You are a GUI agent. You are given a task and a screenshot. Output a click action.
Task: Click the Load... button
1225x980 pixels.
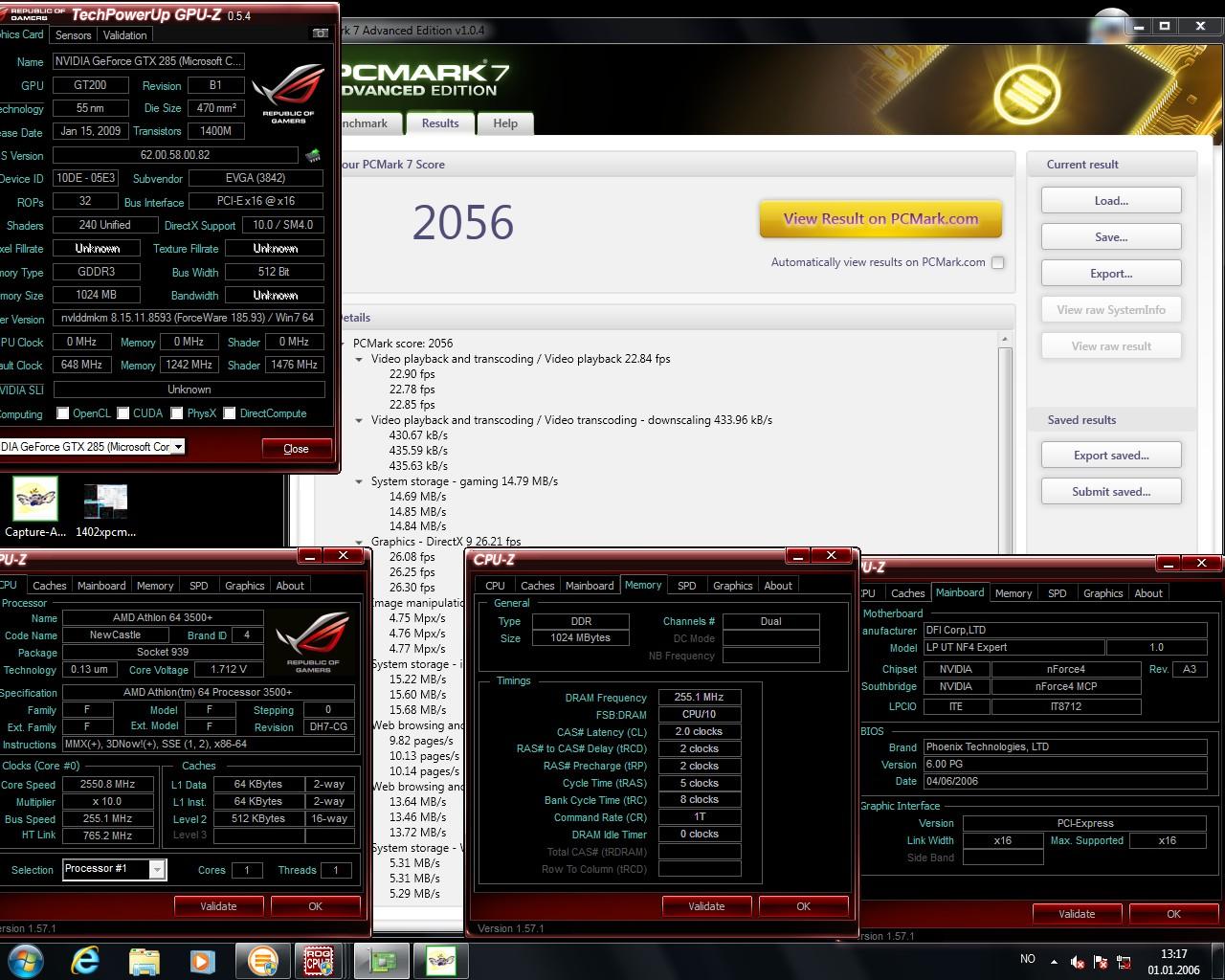click(1111, 201)
